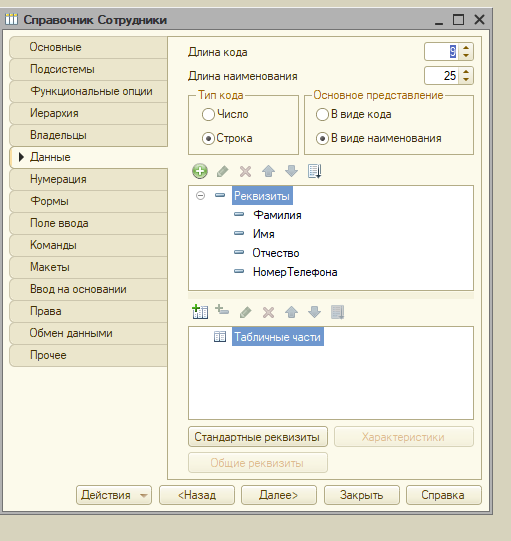
Task: Open the Формы tab
Action: (89, 201)
